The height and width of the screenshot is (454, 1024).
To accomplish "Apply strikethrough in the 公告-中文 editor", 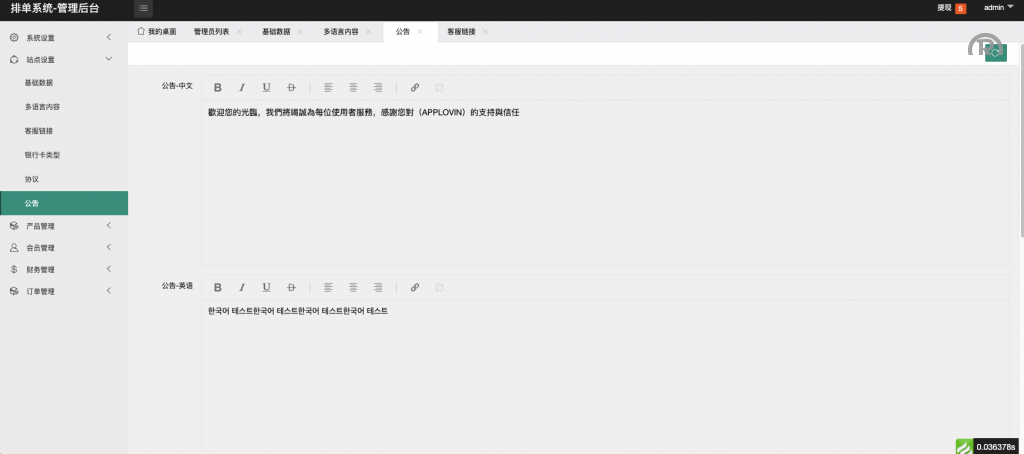I will [x=291, y=87].
